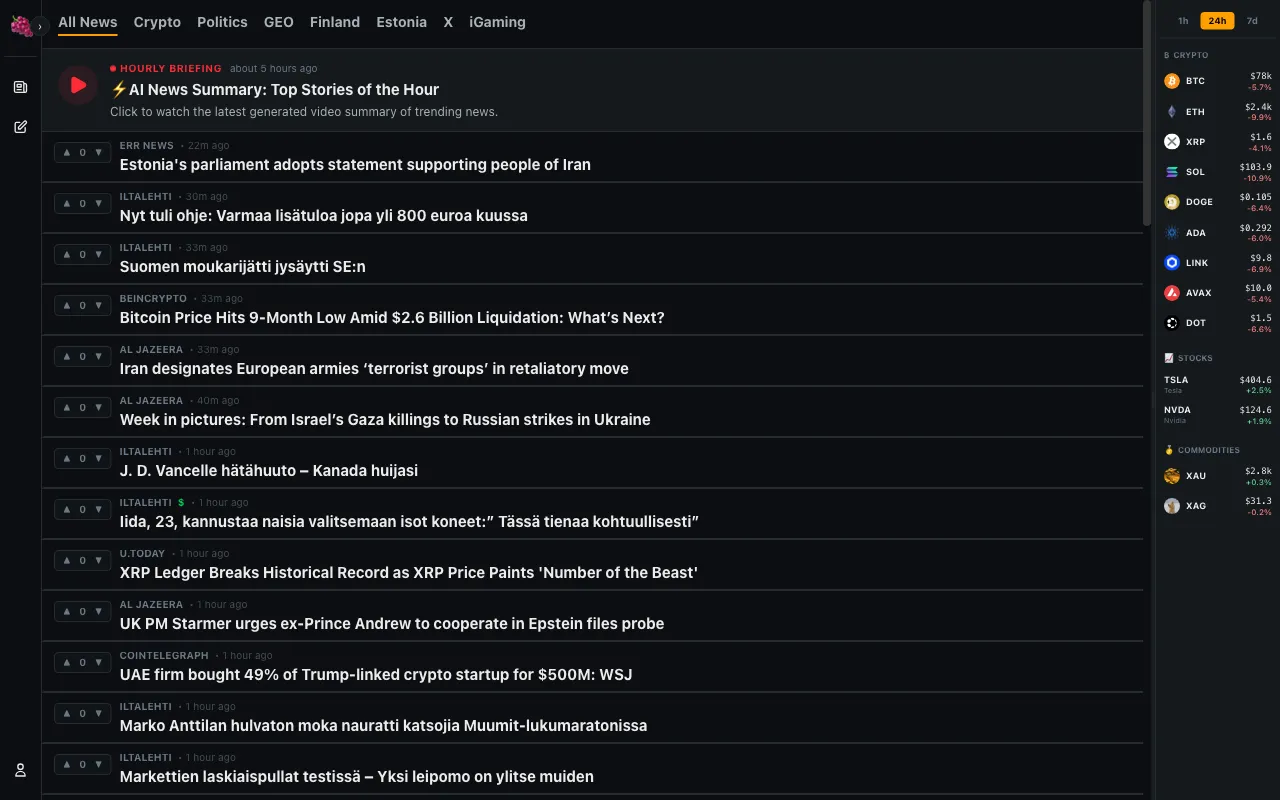Open the GEO tab
1280x800 pixels.
tap(279, 22)
